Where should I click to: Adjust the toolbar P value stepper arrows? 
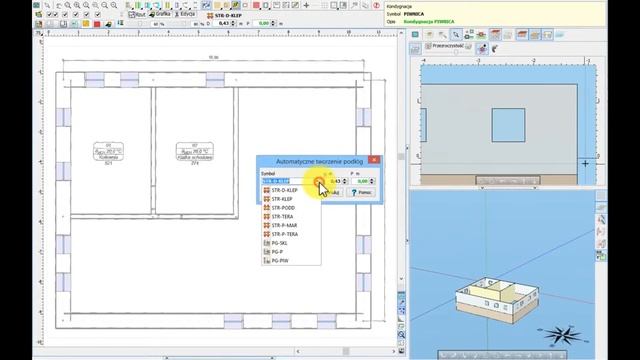pos(273,24)
